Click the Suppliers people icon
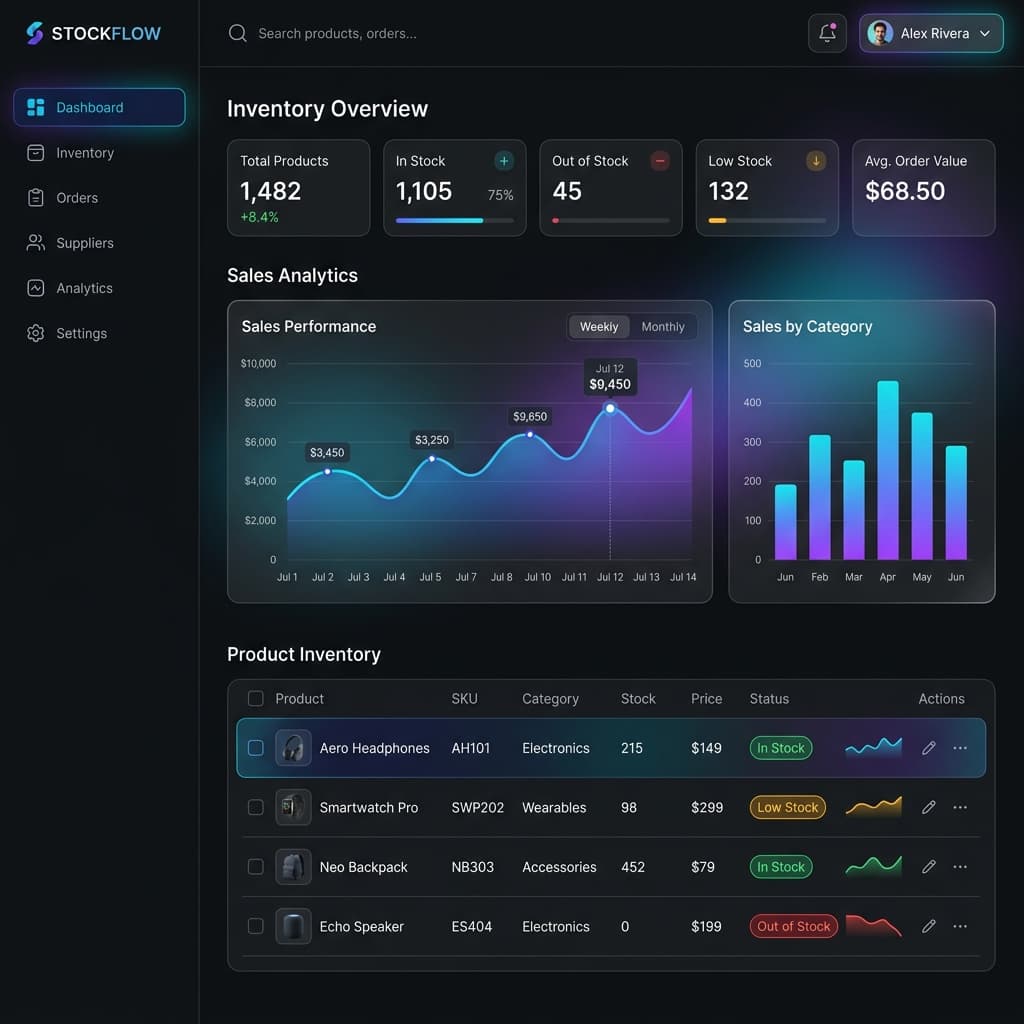The width and height of the screenshot is (1024, 1024). coord(36,243)
